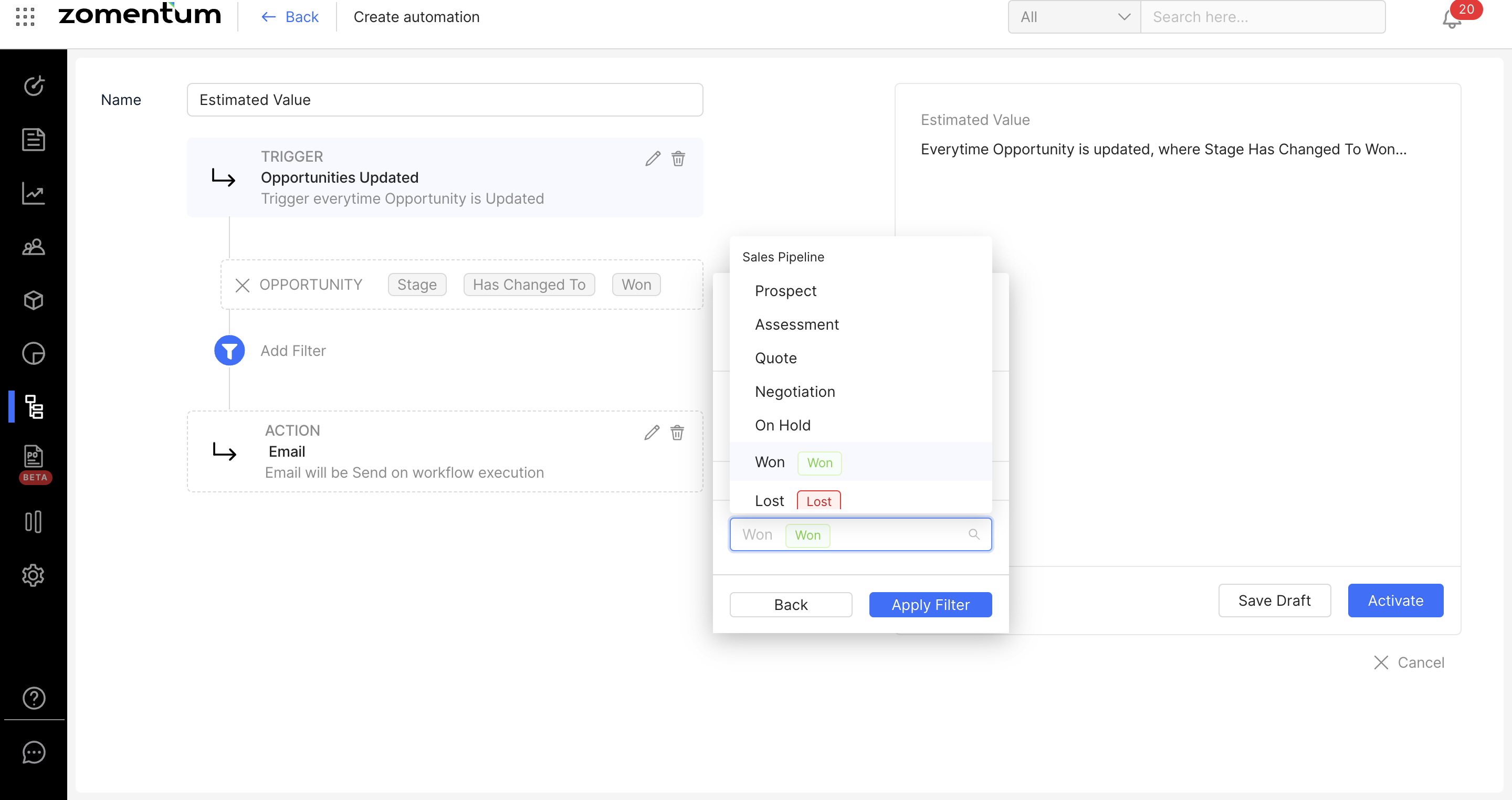Click the Apply Filter button
The height and width of the screenshot is (800, 1512).
[x=930, y=605]
